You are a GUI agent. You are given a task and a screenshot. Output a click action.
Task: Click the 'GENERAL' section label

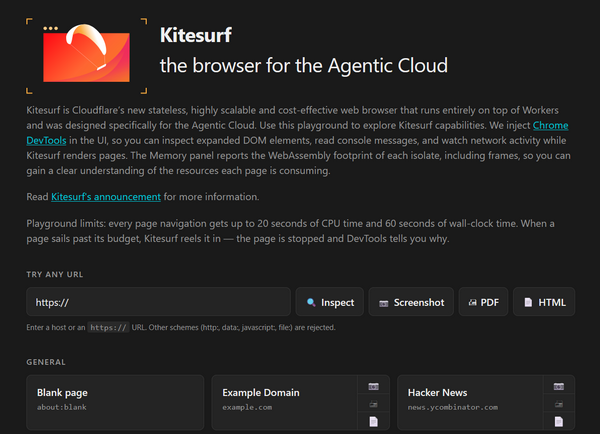pyautogui.click(x=46, y=362)
